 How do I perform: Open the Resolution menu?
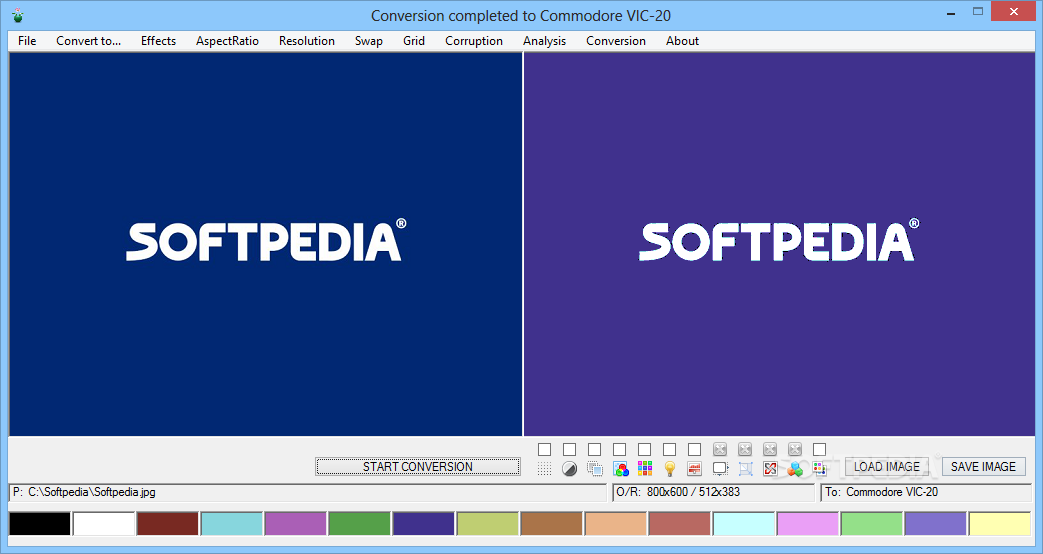(307, 41)
